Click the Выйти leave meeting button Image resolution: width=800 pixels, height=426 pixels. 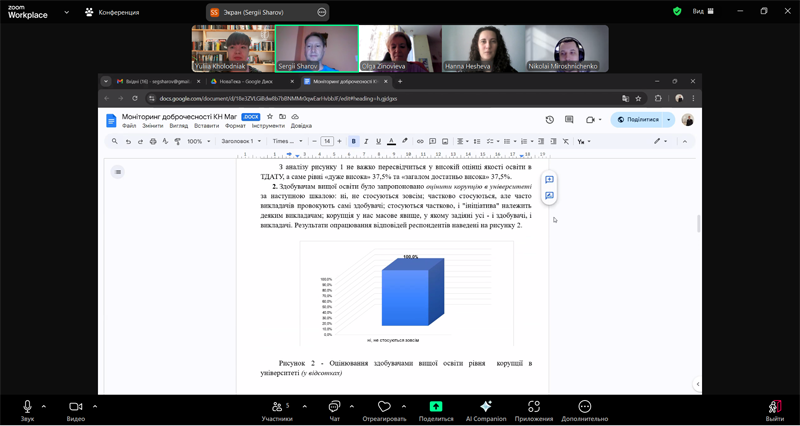pos(774,407)
